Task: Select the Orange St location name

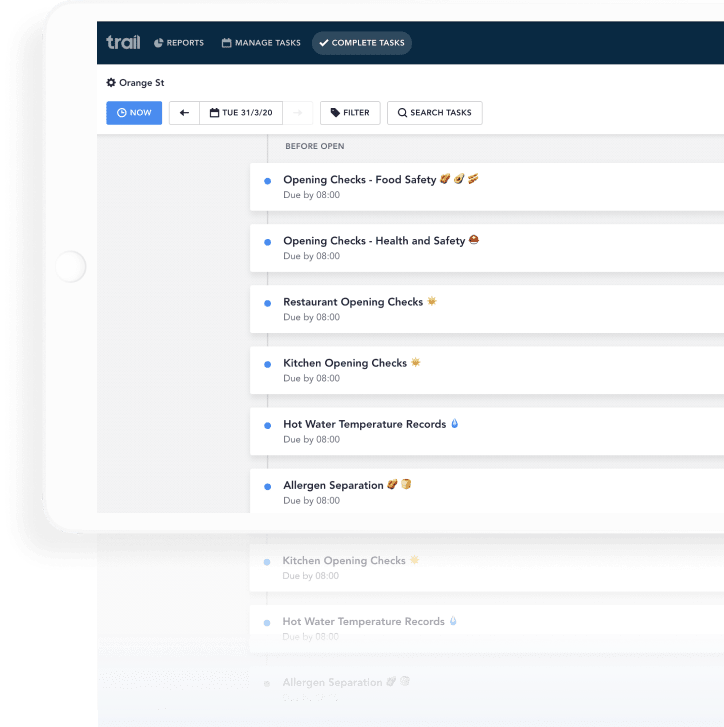Action: pyautogui.click(x=141, y=83)
